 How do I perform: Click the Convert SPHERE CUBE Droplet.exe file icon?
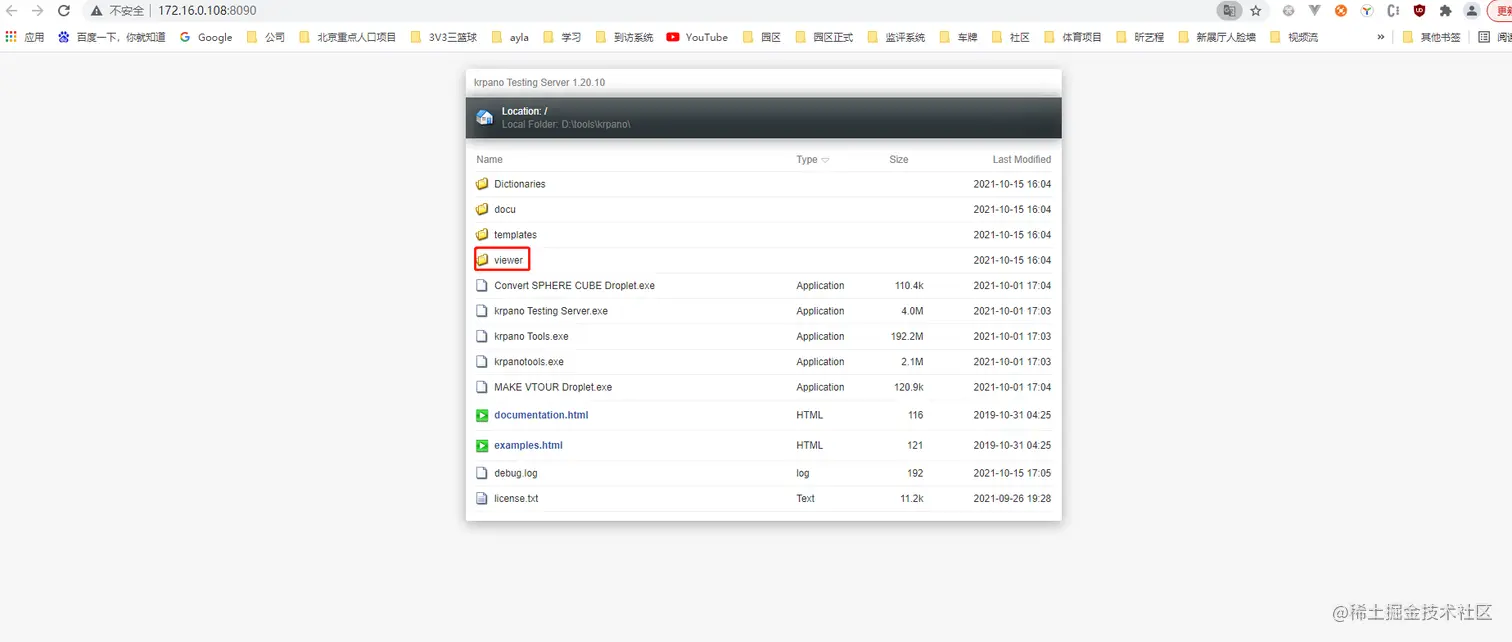tap(482, 286)
